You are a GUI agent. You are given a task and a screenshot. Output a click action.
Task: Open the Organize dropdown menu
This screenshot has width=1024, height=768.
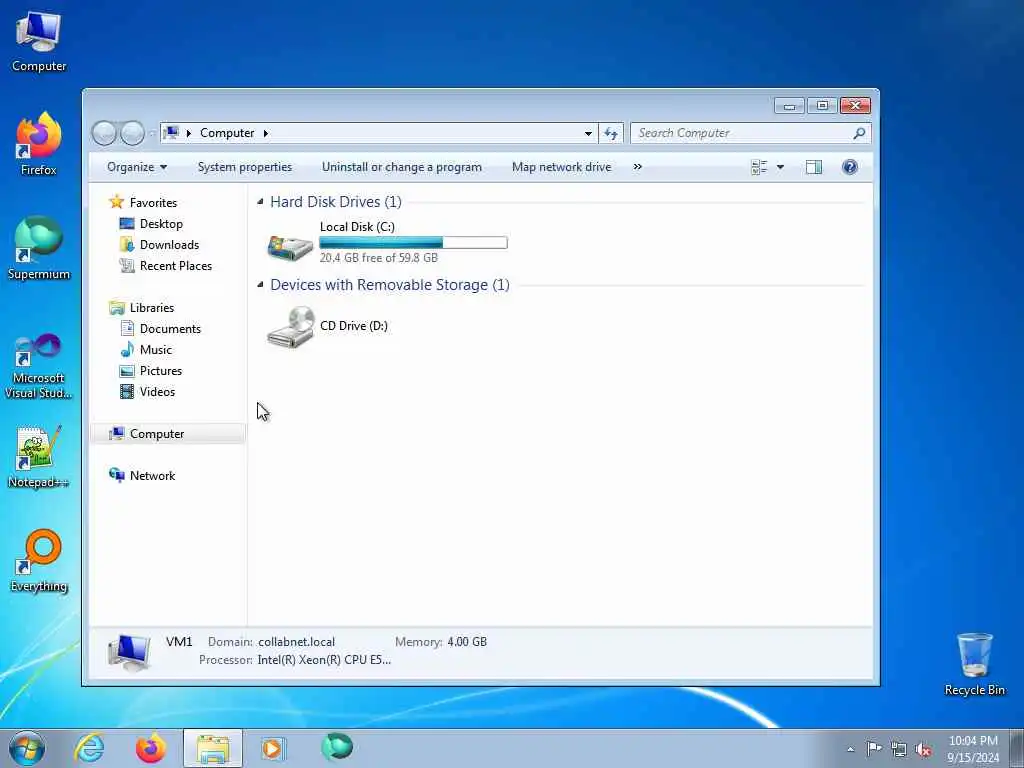pyautogui.click(x=136, y=167)
